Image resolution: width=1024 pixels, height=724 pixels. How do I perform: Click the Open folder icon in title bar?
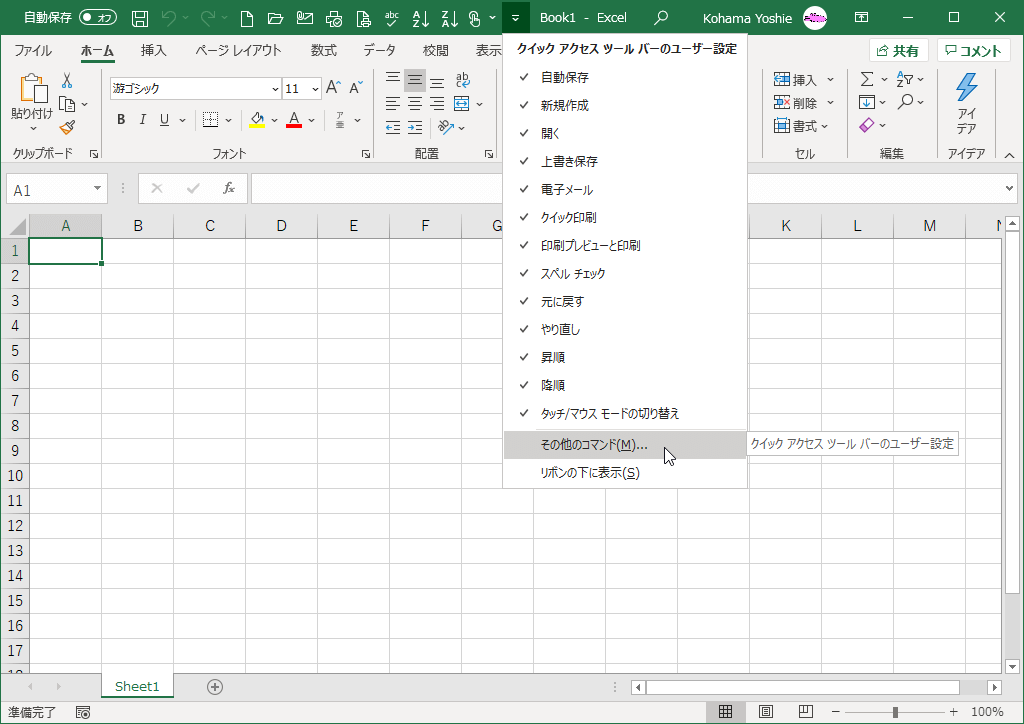(x=276, y=18)
